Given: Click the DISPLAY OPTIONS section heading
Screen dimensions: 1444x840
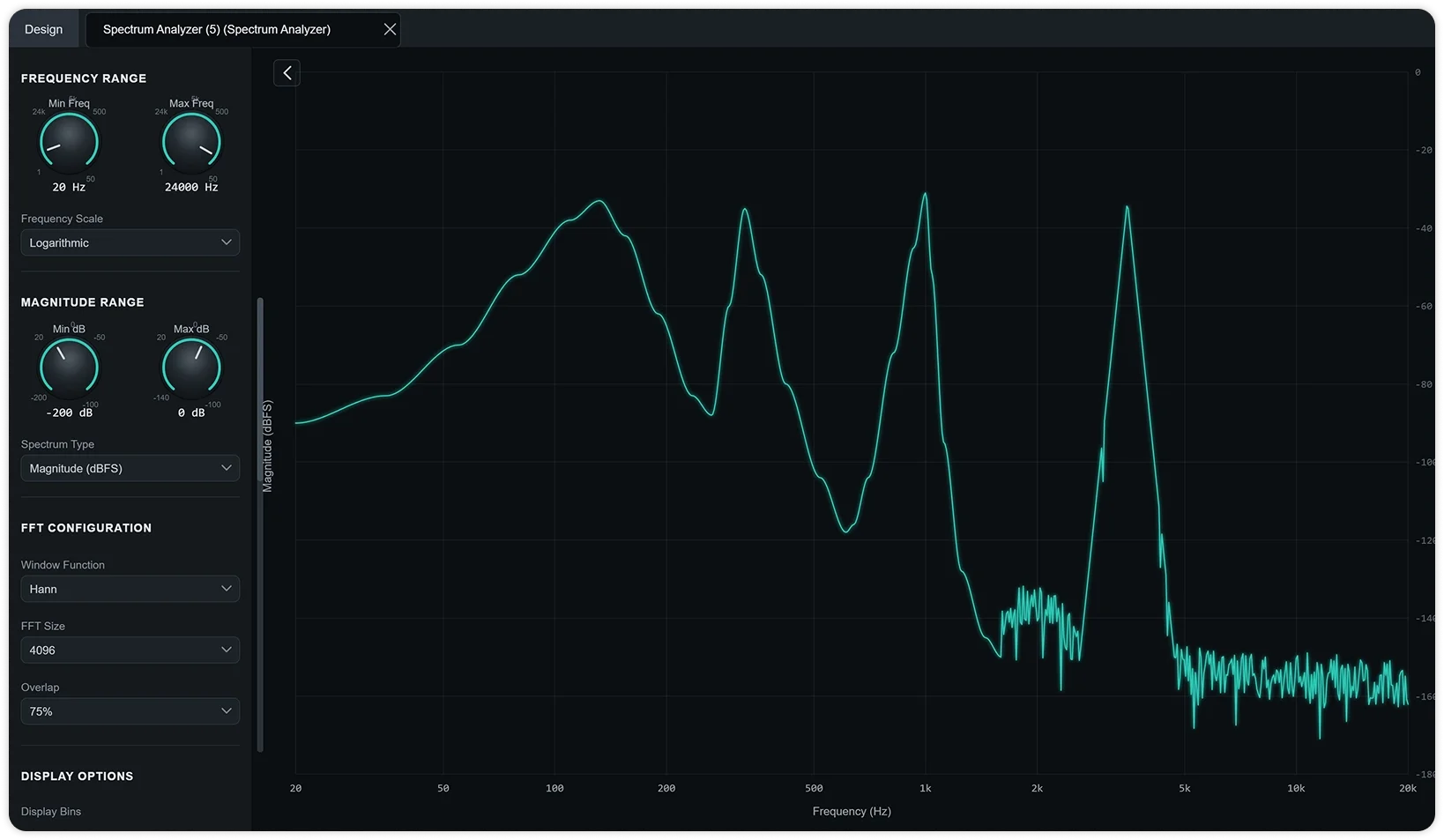Looking at the screenshot, I should (78, 777).
